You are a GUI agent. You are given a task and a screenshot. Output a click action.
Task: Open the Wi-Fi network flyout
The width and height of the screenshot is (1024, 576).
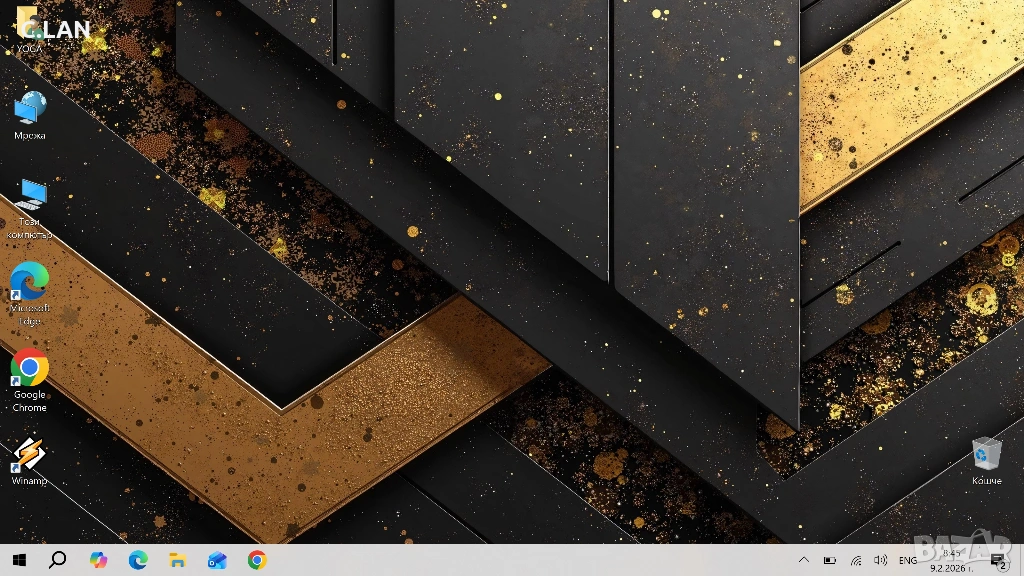[856, 561]
